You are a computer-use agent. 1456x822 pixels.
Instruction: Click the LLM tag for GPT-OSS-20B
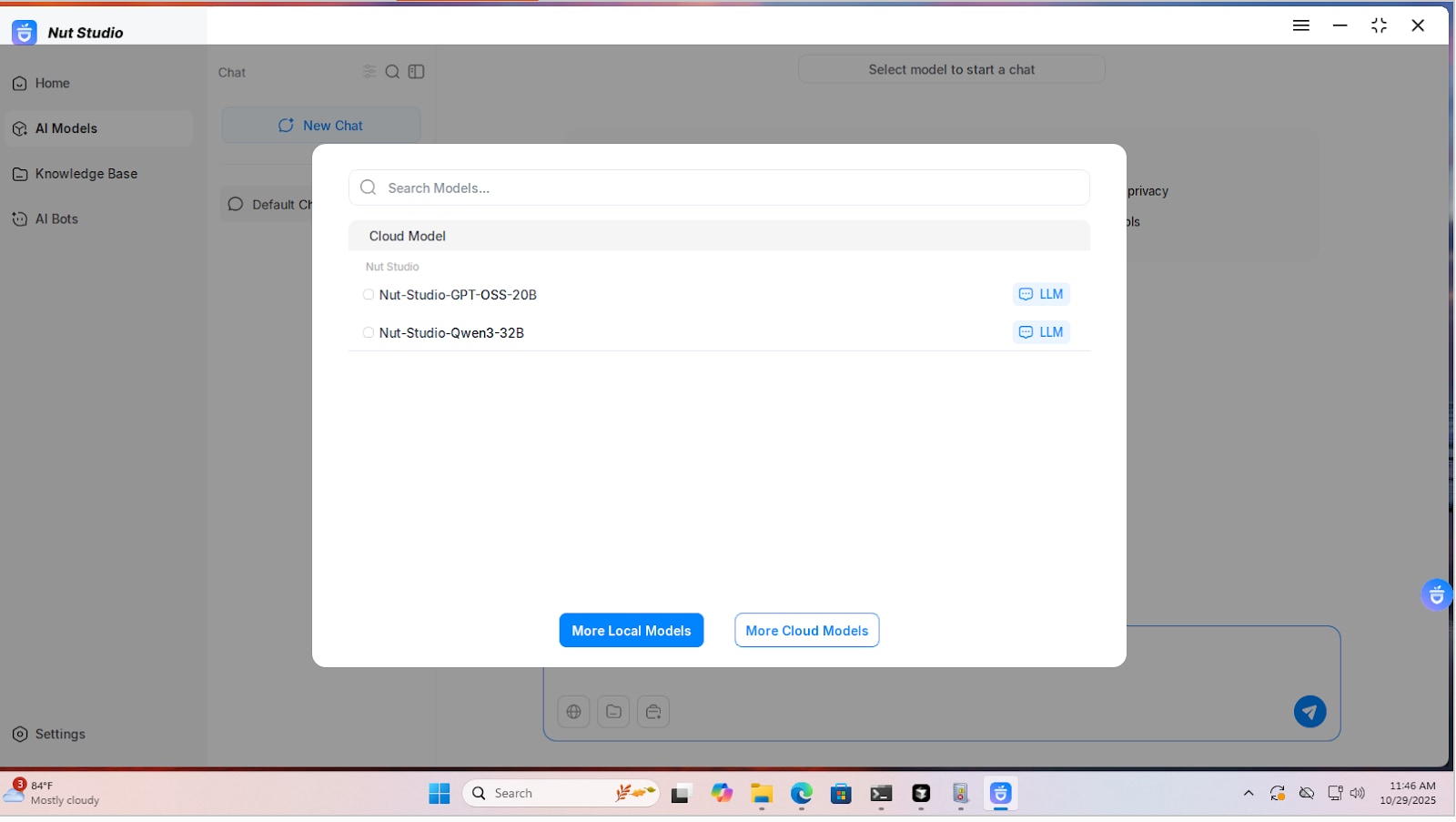click(1041, 295)
